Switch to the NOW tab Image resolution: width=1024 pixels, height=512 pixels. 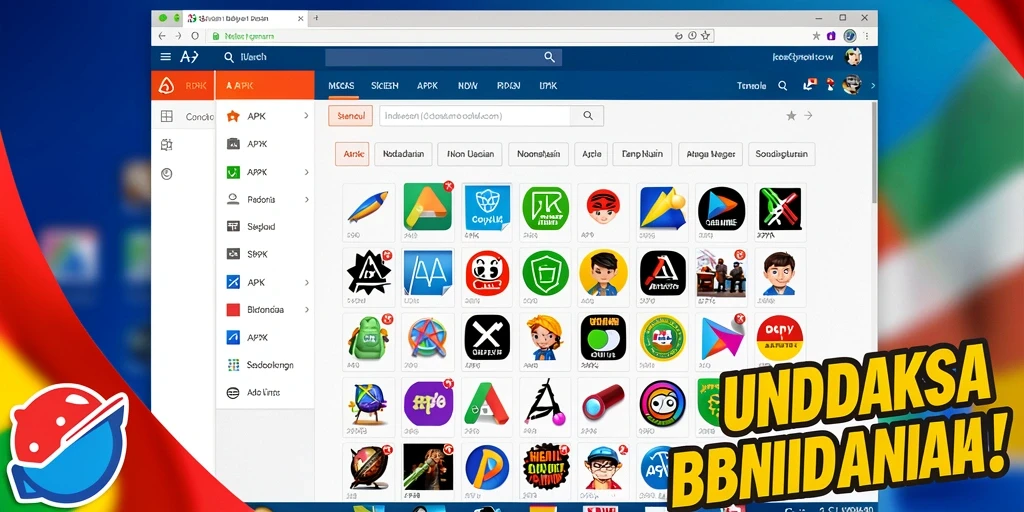[468, 86]
